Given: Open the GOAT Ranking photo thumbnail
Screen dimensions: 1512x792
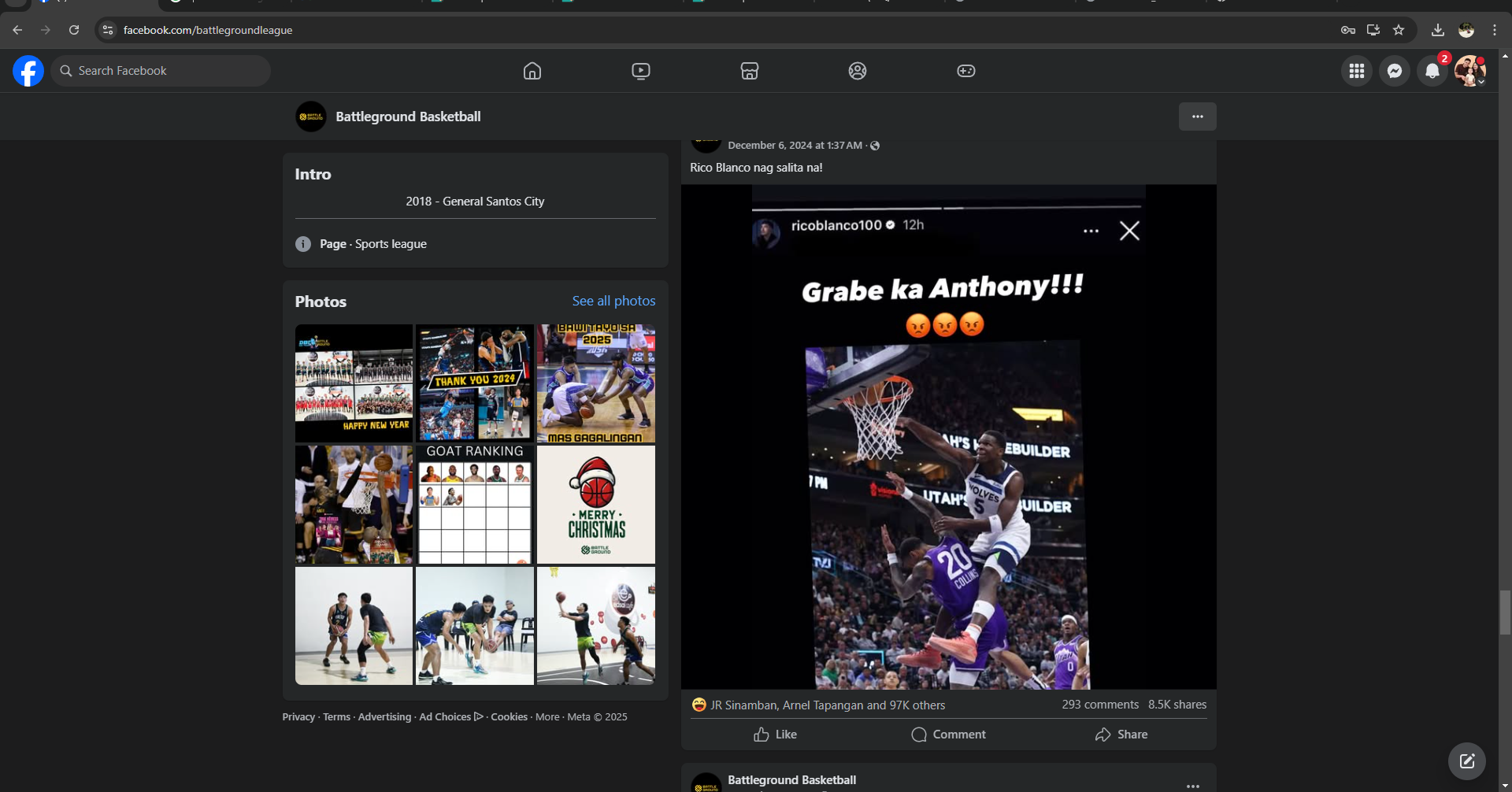Looking at the screenshot, I should (475, 505).
